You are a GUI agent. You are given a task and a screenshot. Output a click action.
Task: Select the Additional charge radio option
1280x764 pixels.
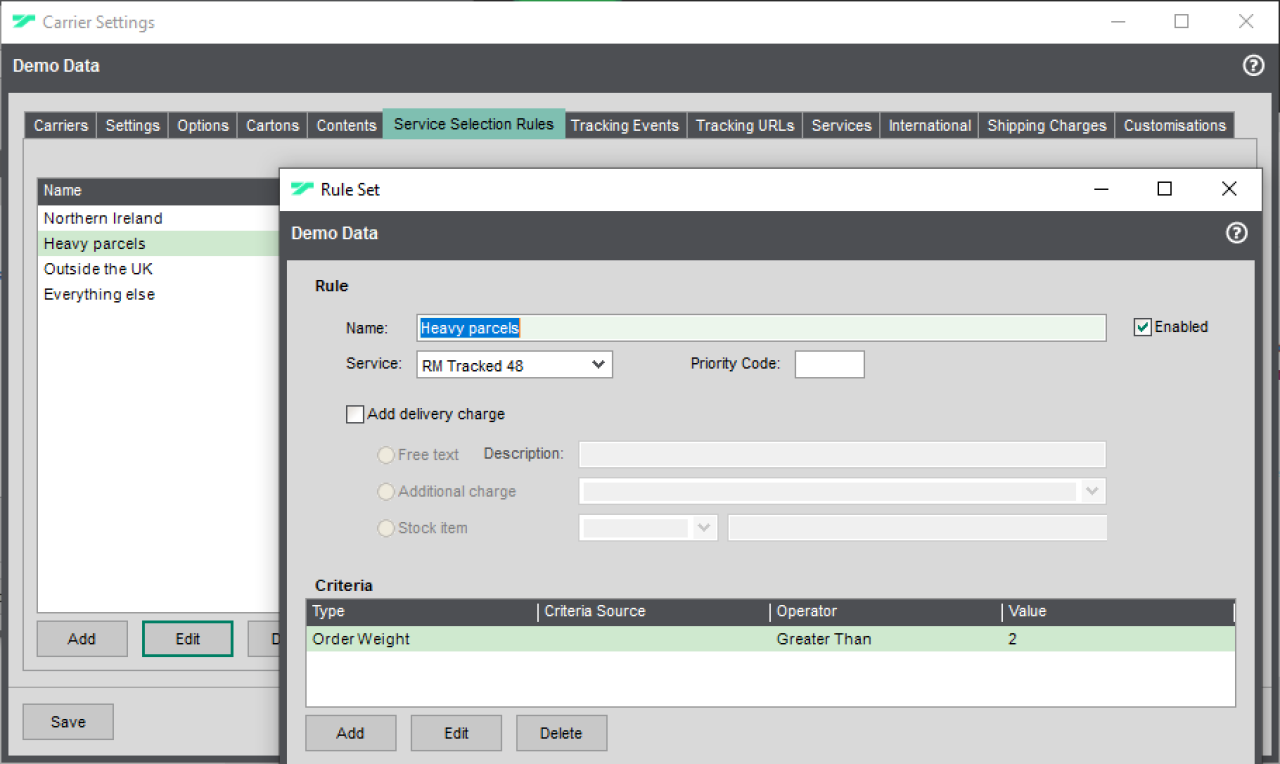[386, 492]
